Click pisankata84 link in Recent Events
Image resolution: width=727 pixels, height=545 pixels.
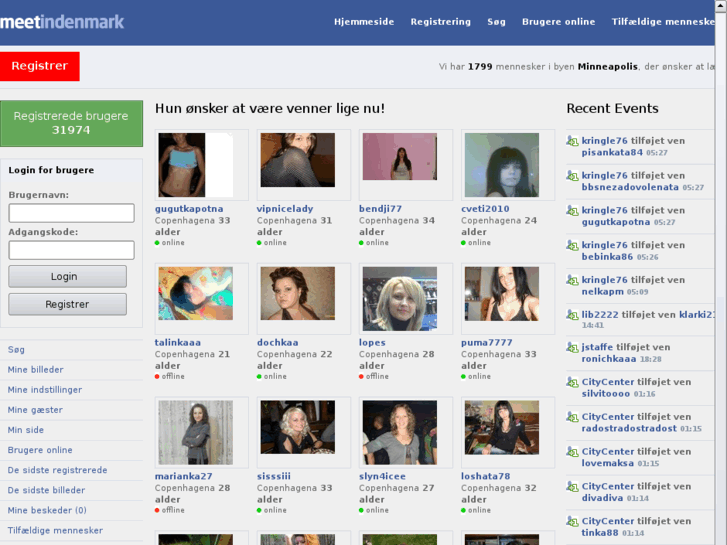(612, 153)
